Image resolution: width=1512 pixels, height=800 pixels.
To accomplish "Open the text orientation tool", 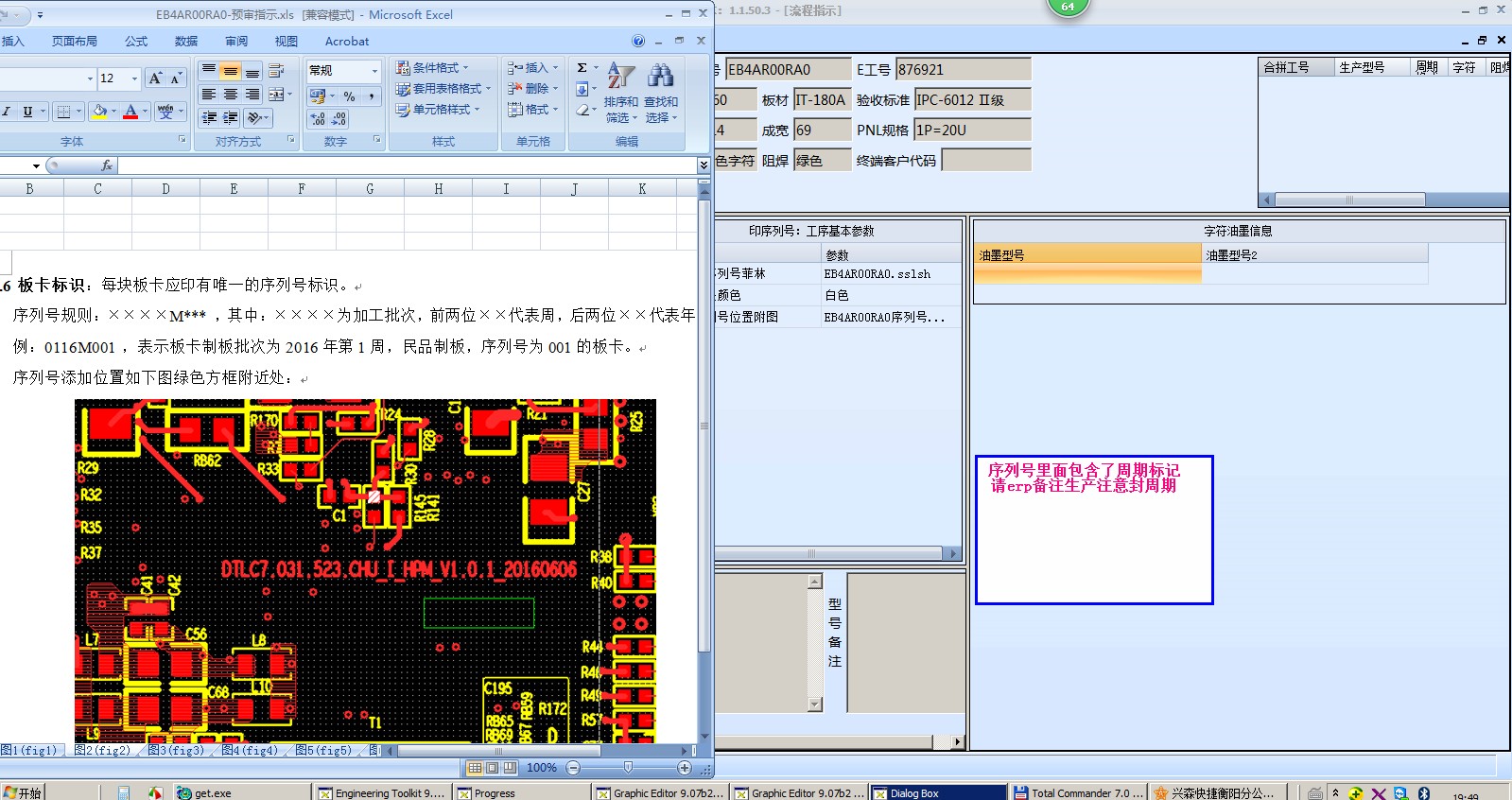I will pyautogui.click(x=256, y=118).
